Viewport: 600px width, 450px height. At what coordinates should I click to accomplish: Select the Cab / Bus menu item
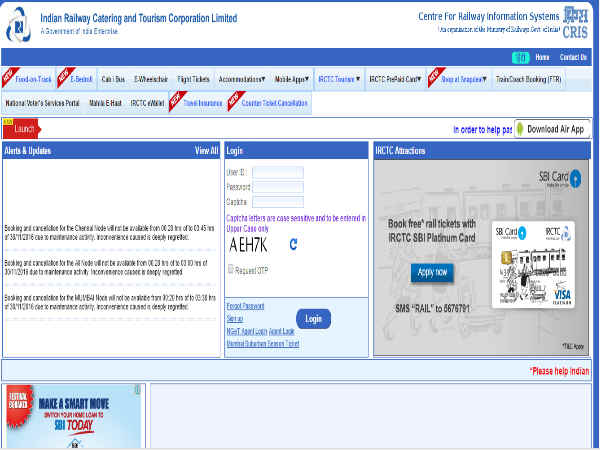click(x=113, y=79)
